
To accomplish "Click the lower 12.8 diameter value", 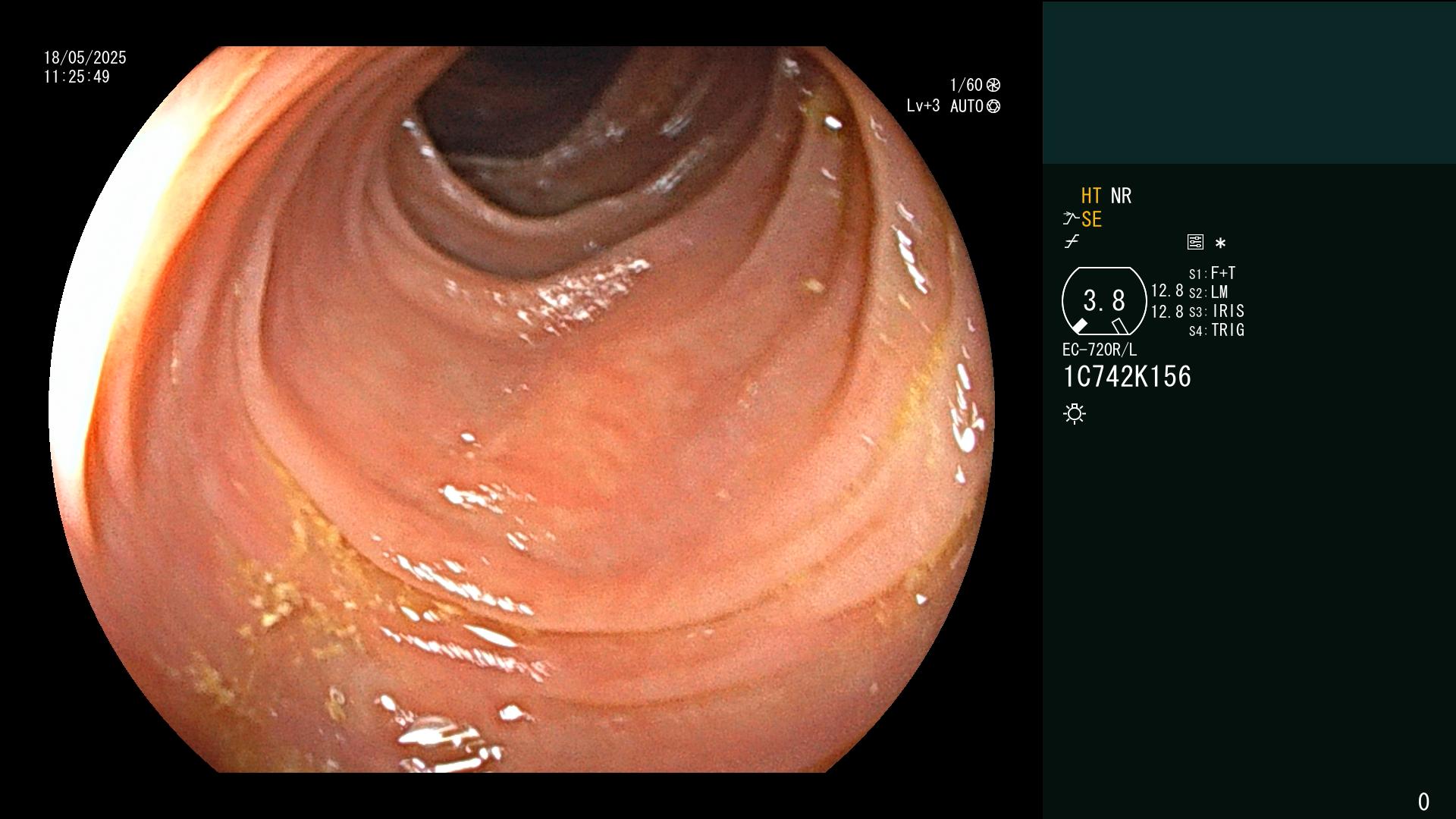I will point(1167,312).
